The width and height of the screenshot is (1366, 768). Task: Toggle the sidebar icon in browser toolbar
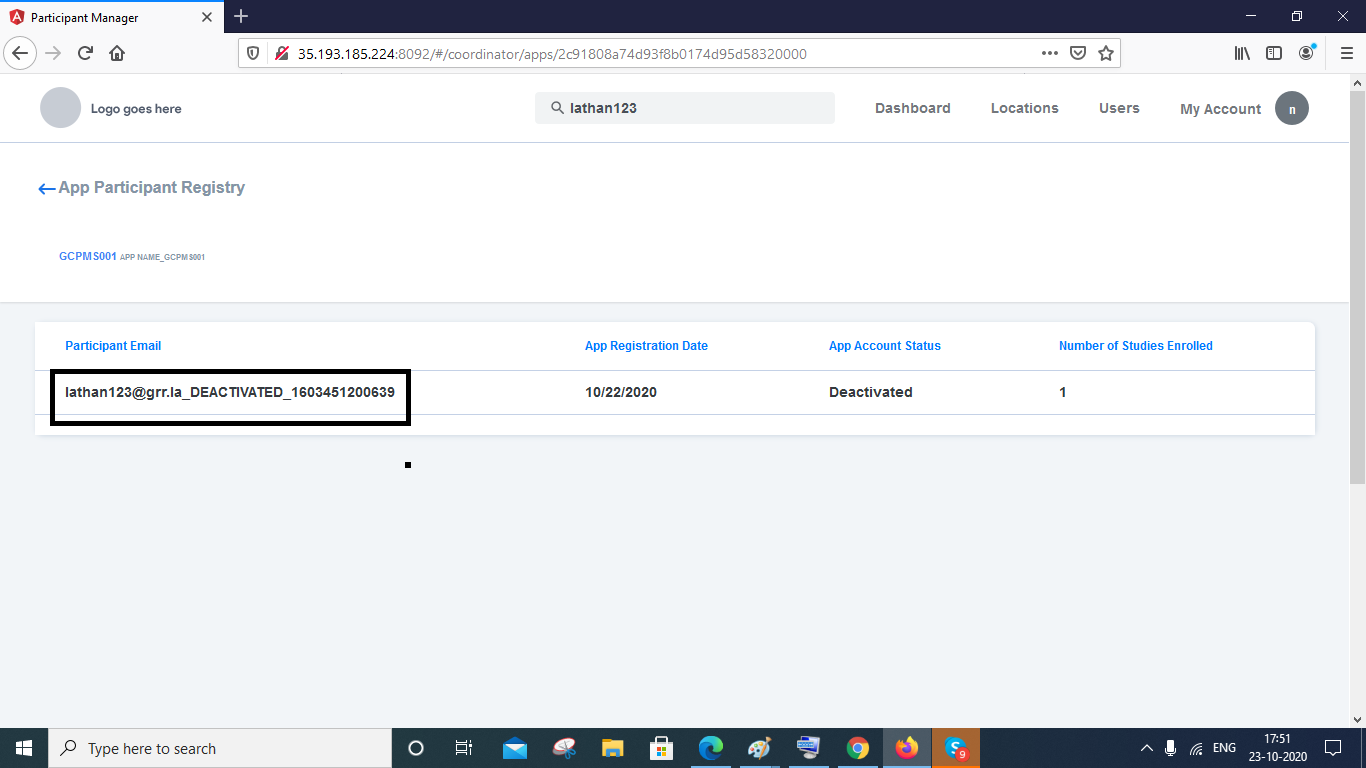1274,53
